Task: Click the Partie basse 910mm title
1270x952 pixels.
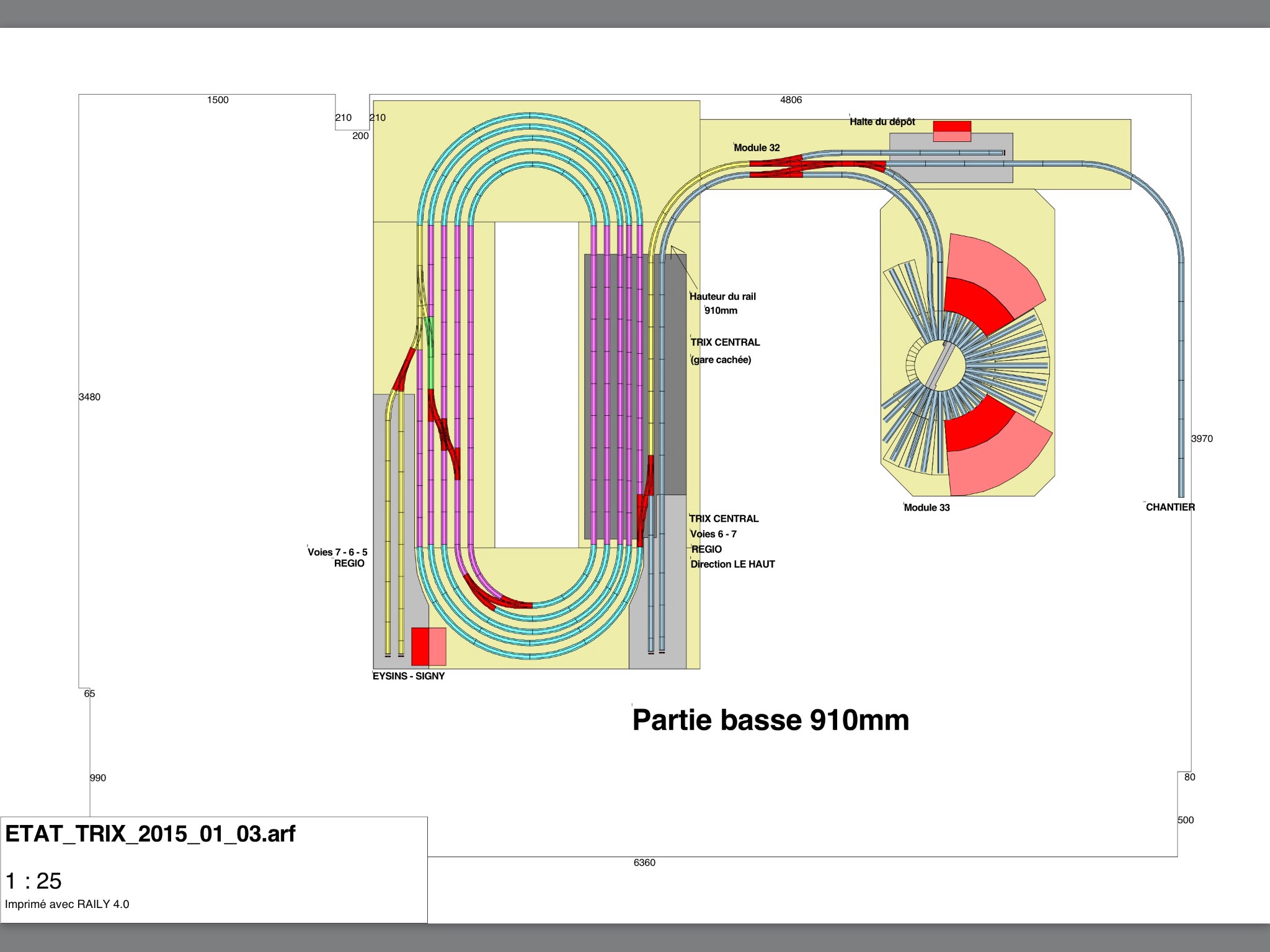Action: [x=770, y=720]
